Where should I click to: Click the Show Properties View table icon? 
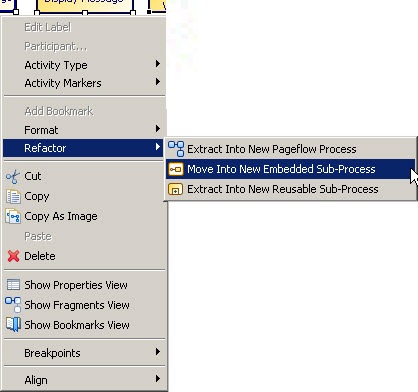coord(13,285)
